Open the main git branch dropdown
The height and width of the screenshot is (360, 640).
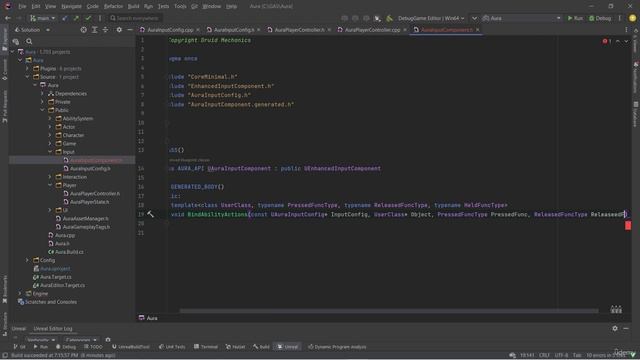pos(42,18)
